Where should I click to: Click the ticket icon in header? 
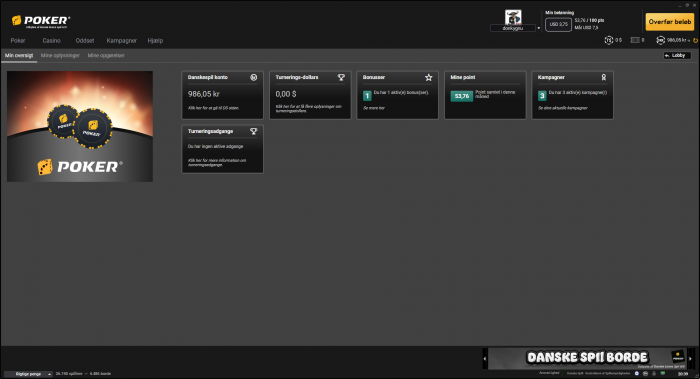(x=635, y=40)
